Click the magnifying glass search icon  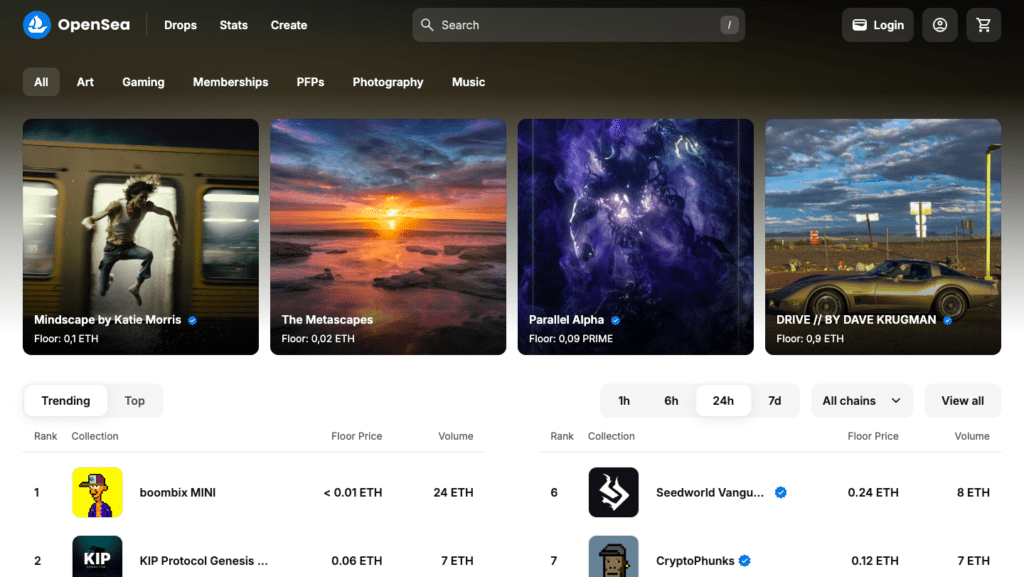[427, 25]
